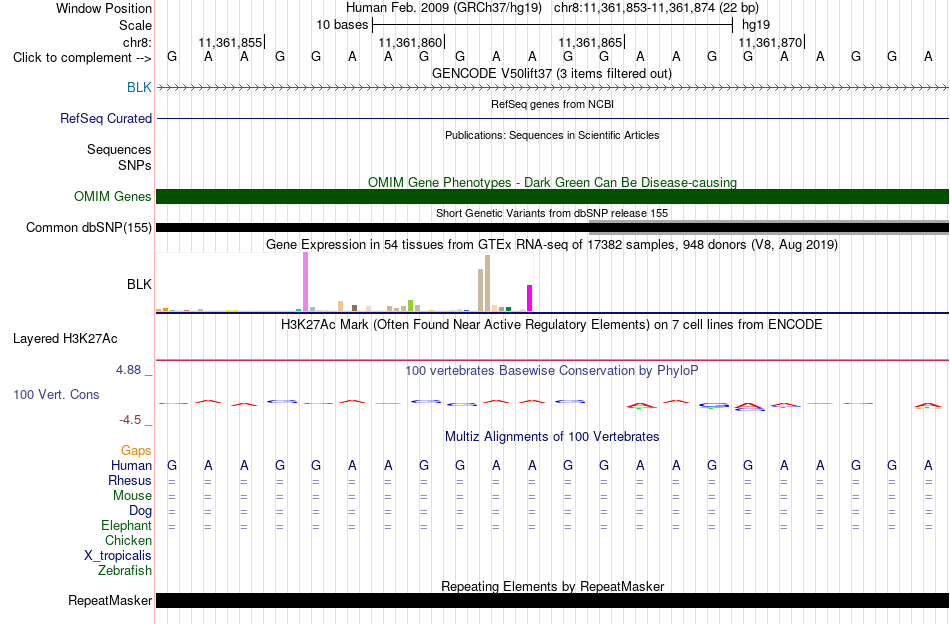
Task: Click the H3K27Ac Mark track title
Action: [552, 324]
